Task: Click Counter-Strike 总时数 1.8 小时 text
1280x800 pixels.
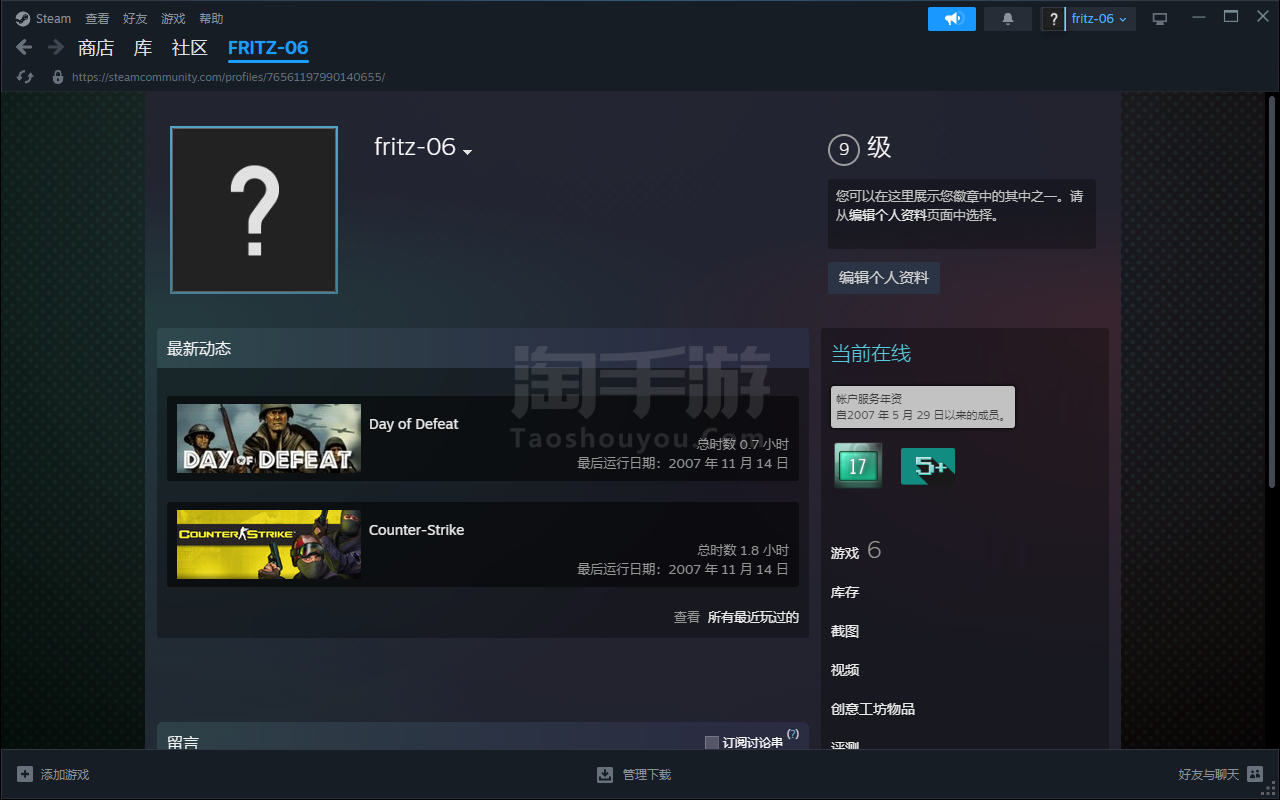Action: 743,550
